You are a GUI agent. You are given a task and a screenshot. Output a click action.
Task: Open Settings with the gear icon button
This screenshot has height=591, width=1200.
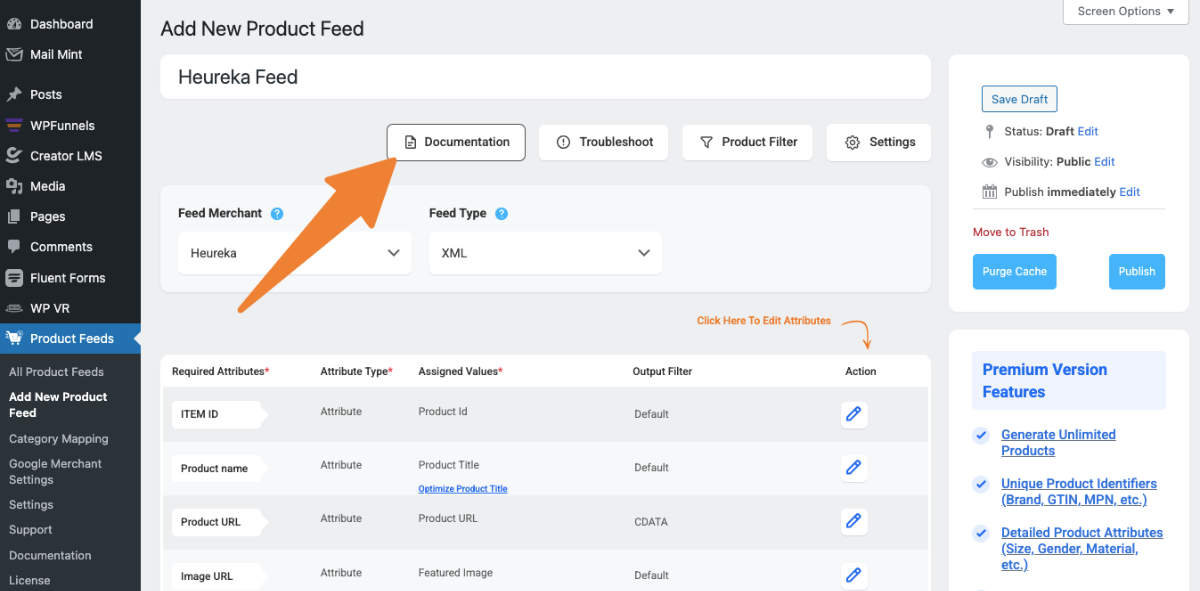click(x=879, y=142)
